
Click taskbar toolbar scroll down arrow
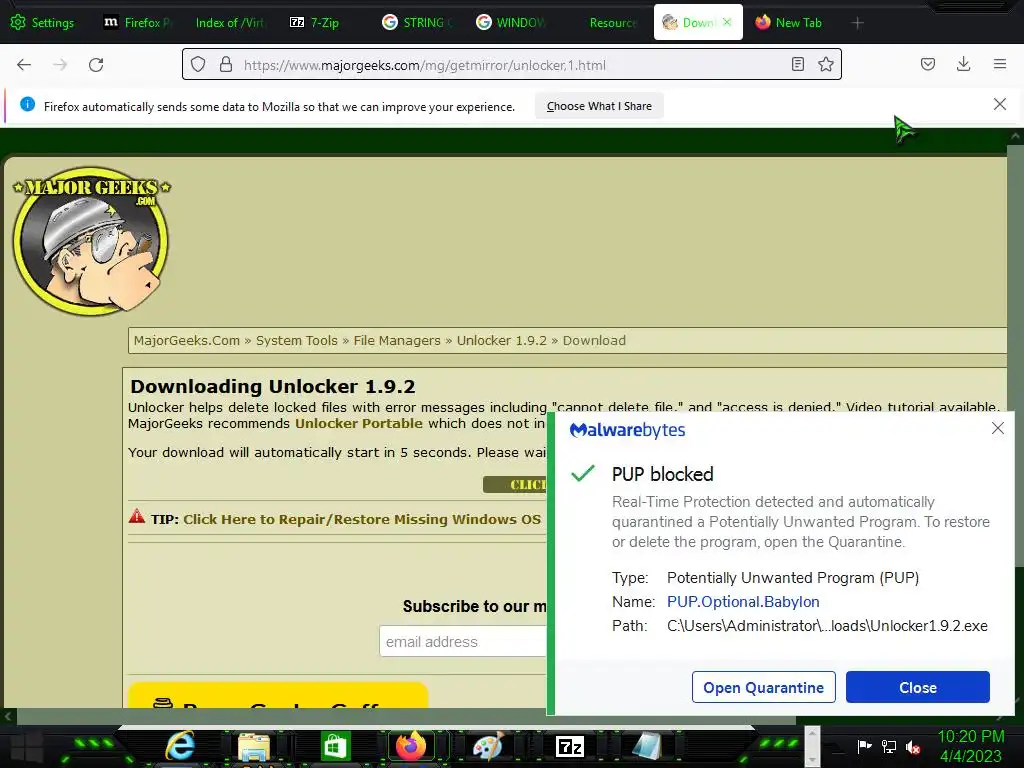(812, 759)
